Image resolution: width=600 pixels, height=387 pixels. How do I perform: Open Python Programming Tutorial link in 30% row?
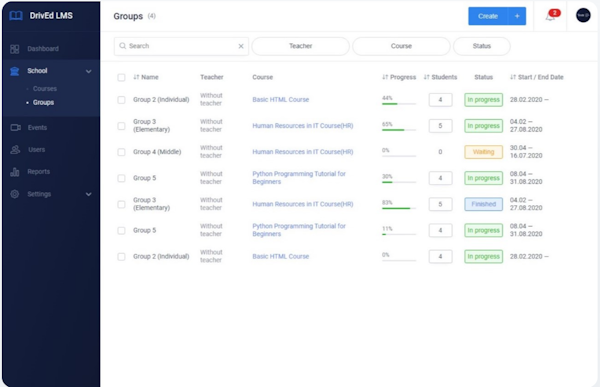(x=298, y=178)
